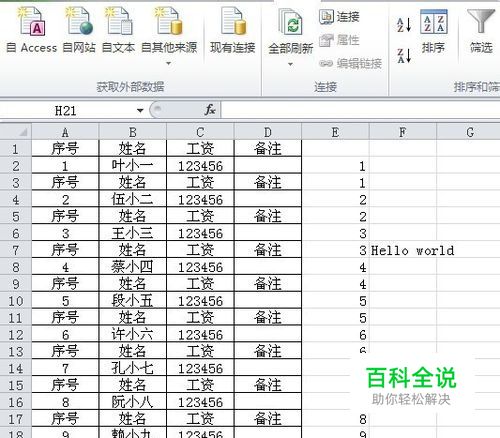This screenshot has width=500, height=438.
Task: Expand 自其他来源 dropdown arrow
Action: (x=169, y=63)
